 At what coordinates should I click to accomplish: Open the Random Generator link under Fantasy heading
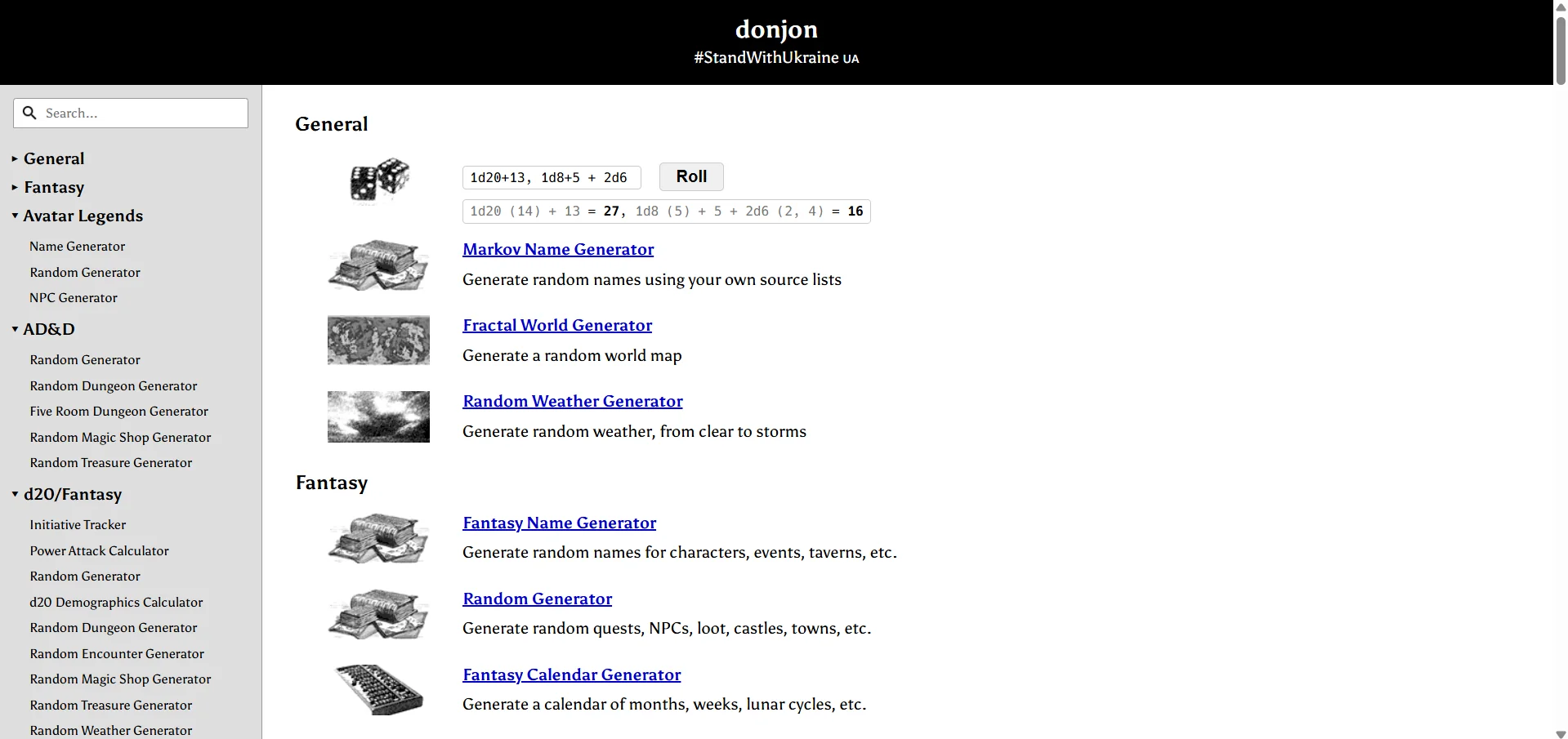pyautogui.click(x=538, y=599)
